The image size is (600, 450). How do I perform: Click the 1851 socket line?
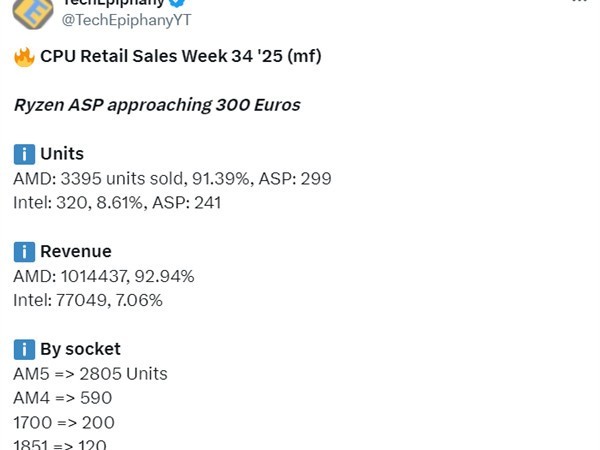point(60,444)
